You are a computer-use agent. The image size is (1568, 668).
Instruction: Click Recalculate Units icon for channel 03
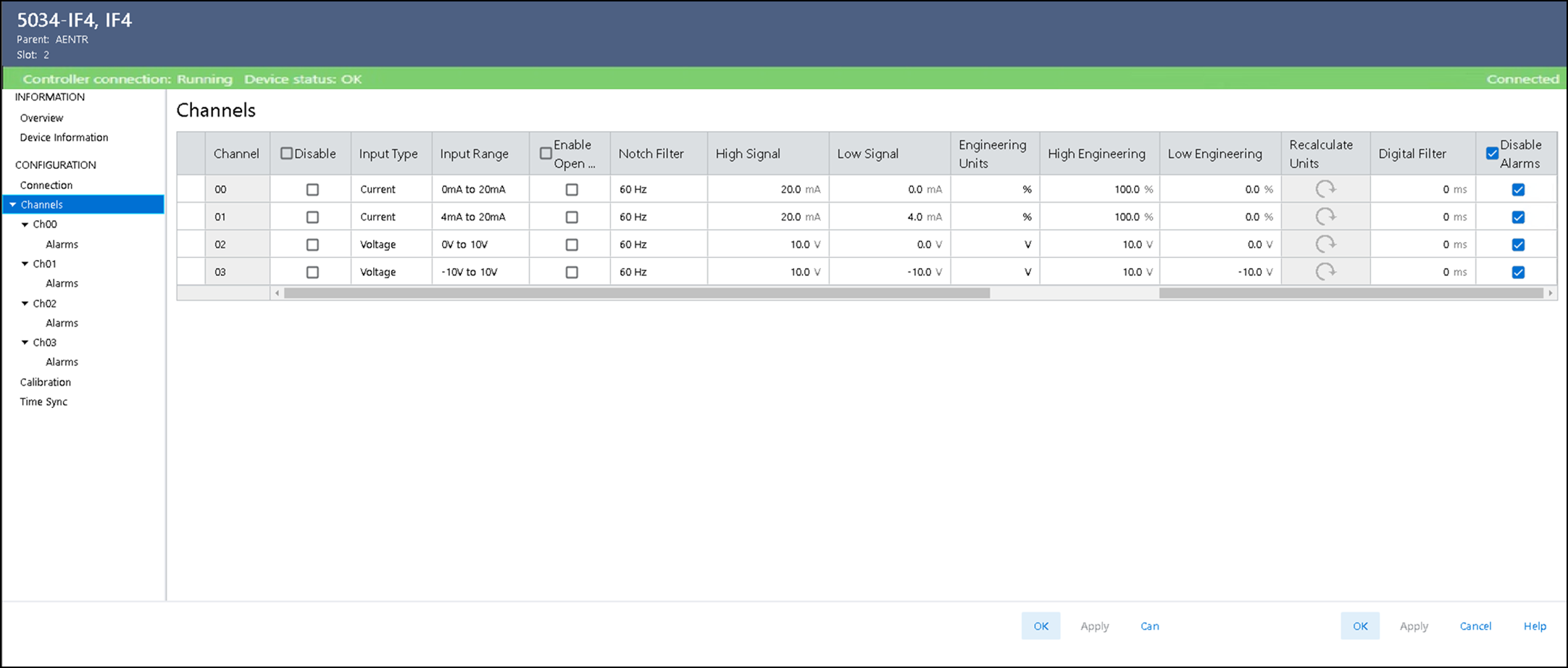click(1325, 272)
